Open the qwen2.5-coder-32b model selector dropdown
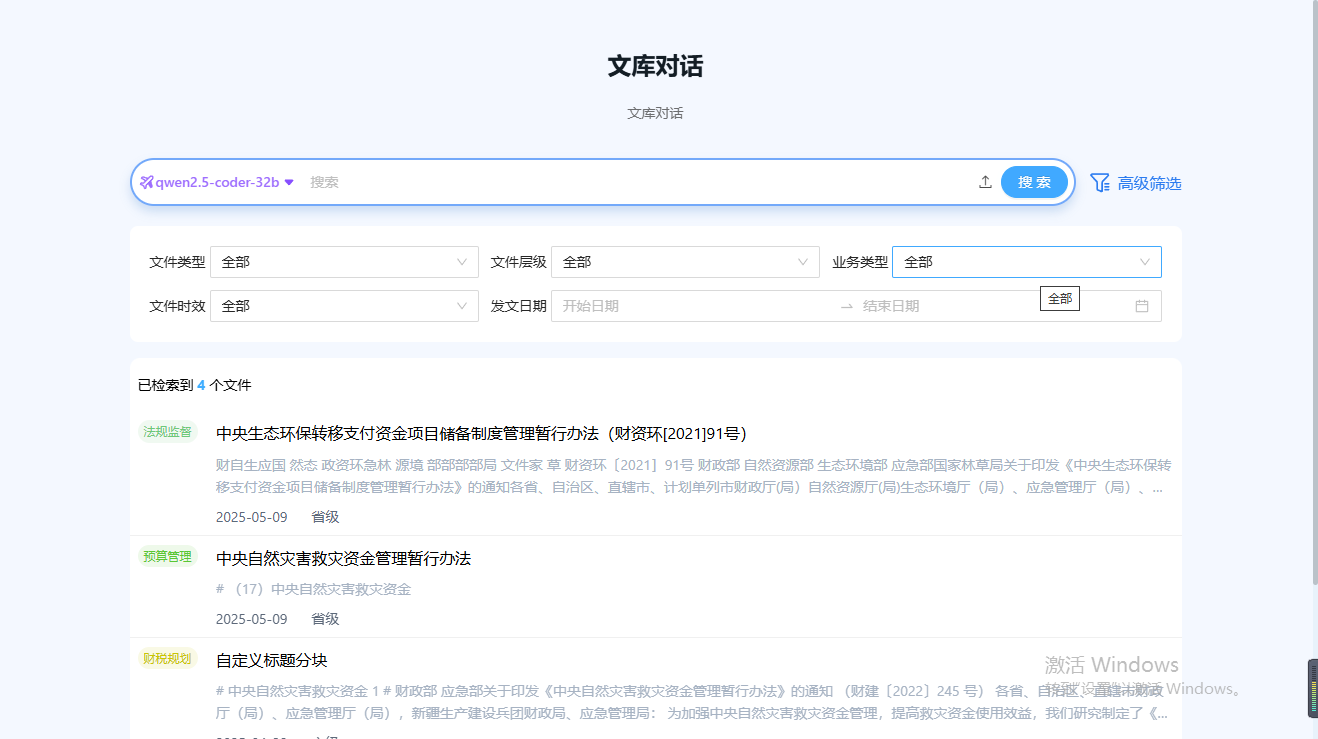The width and height of the screenshot is (1318, 739). pos(218,182)
